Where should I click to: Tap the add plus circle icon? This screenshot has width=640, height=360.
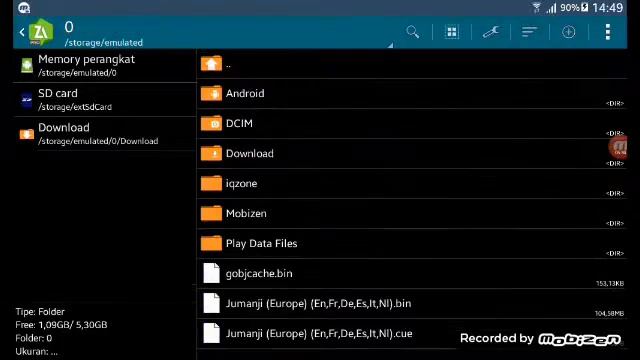(x=568, y=32)
